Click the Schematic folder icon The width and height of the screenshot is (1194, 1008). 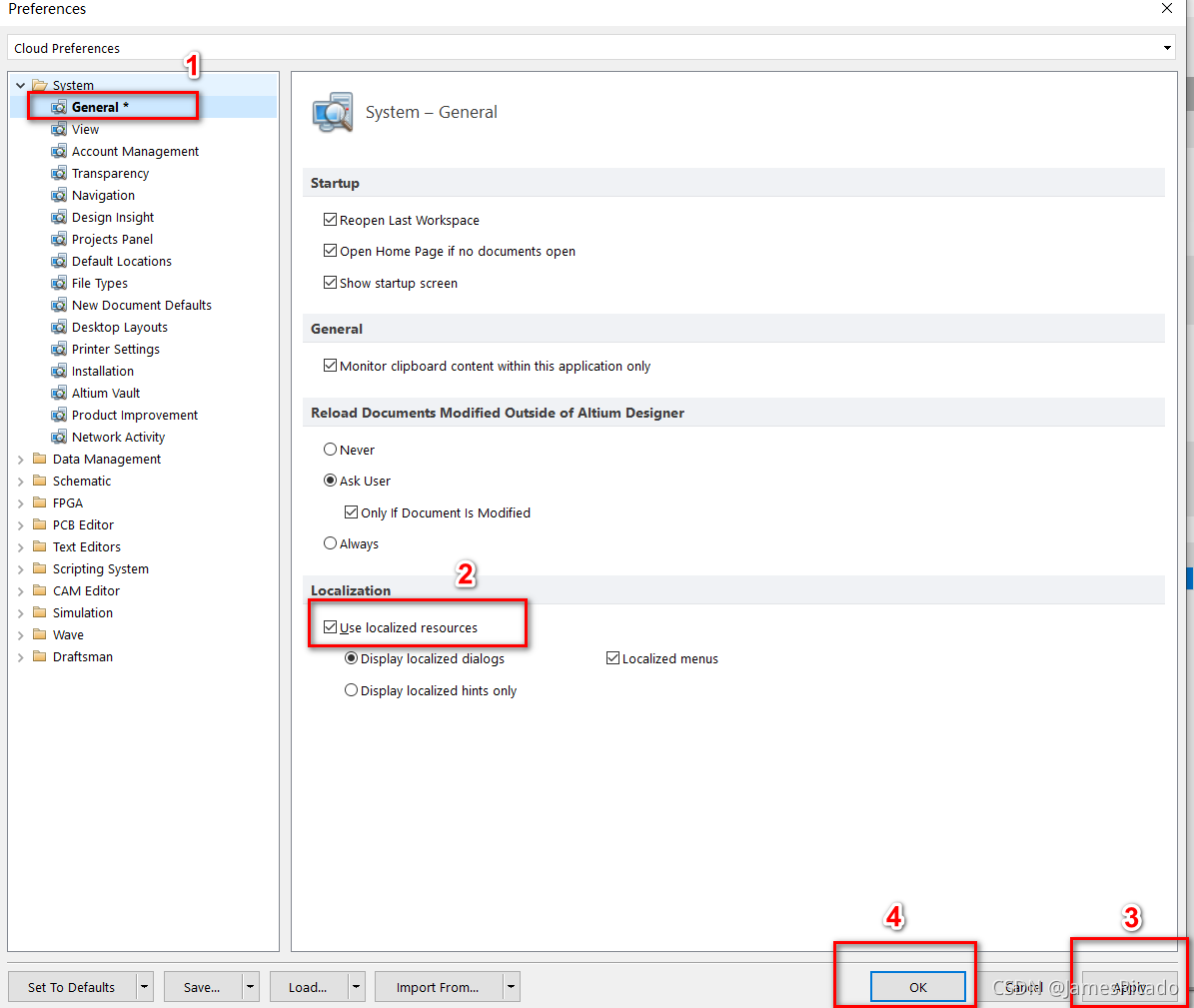coord(40,482)
